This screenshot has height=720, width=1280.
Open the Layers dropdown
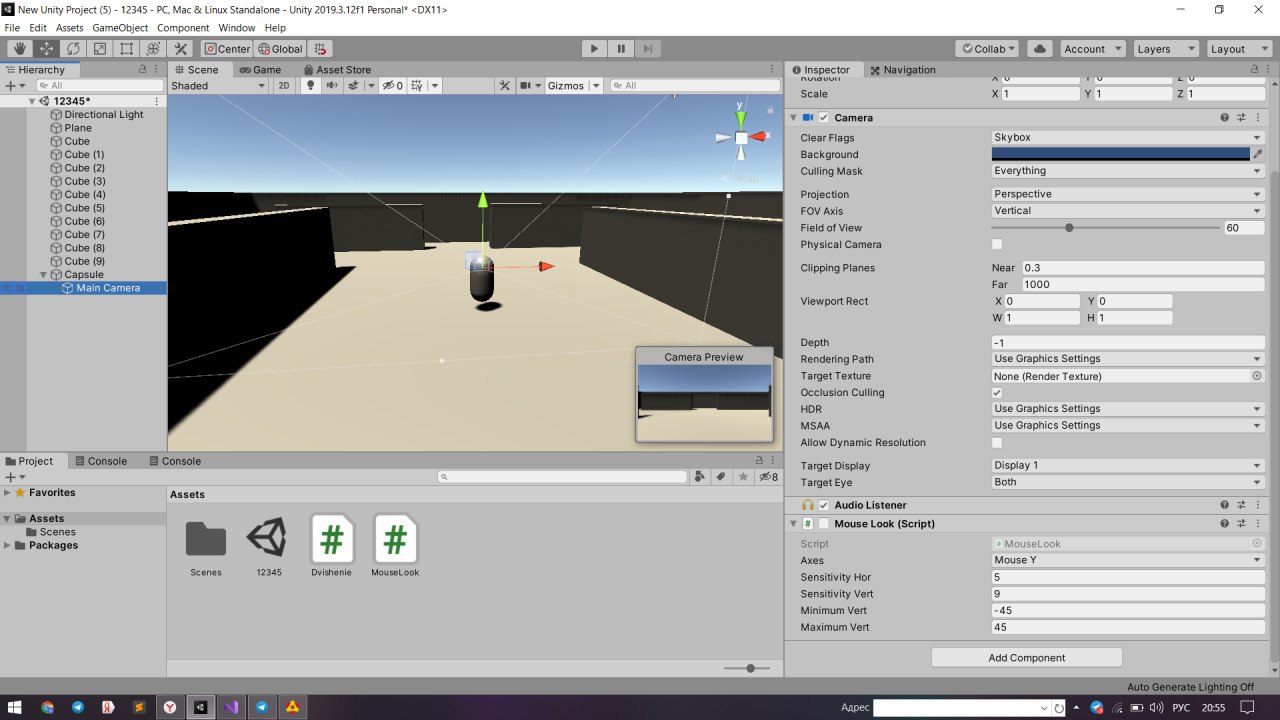(1164, 48)
